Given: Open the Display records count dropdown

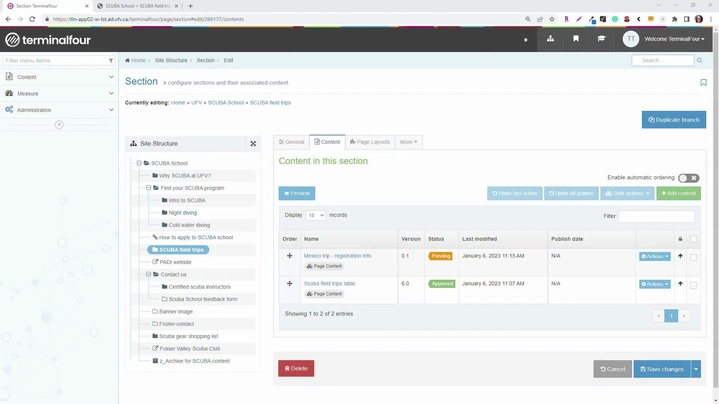Looking at the screenshot, I should (x=315, y=215).
